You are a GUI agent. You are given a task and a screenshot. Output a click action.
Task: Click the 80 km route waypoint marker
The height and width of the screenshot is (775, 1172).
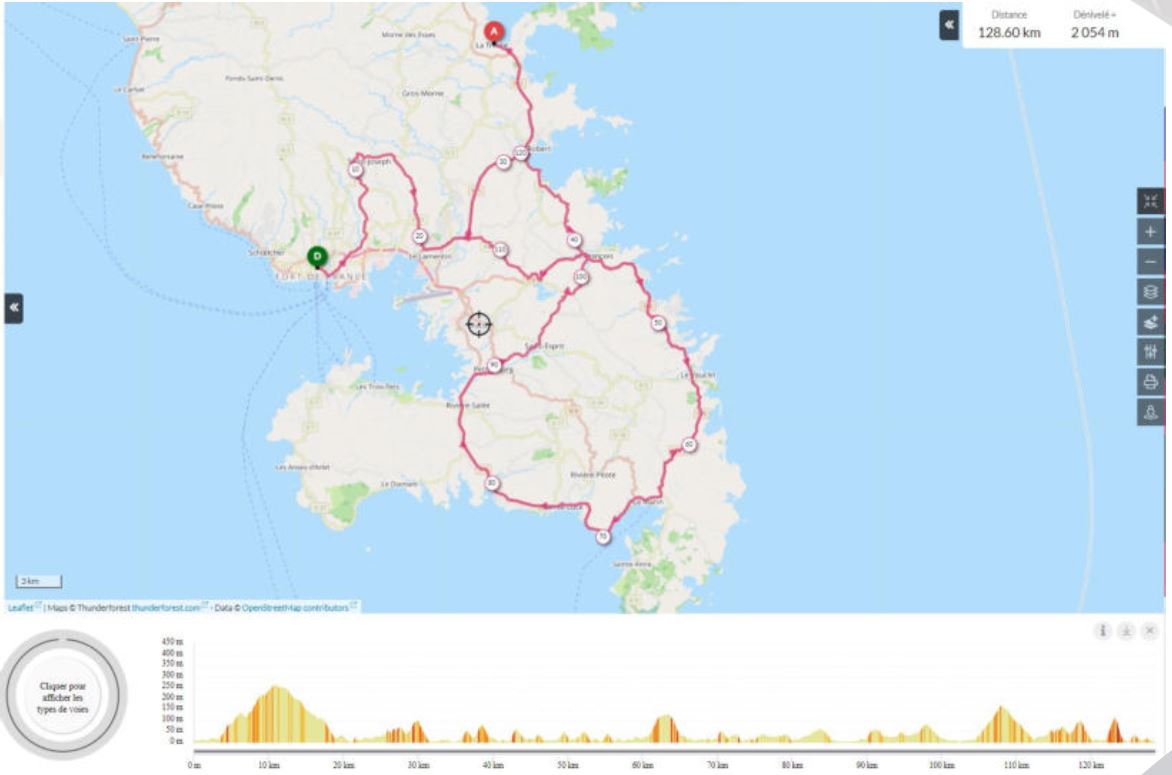[x=491, y=483]
